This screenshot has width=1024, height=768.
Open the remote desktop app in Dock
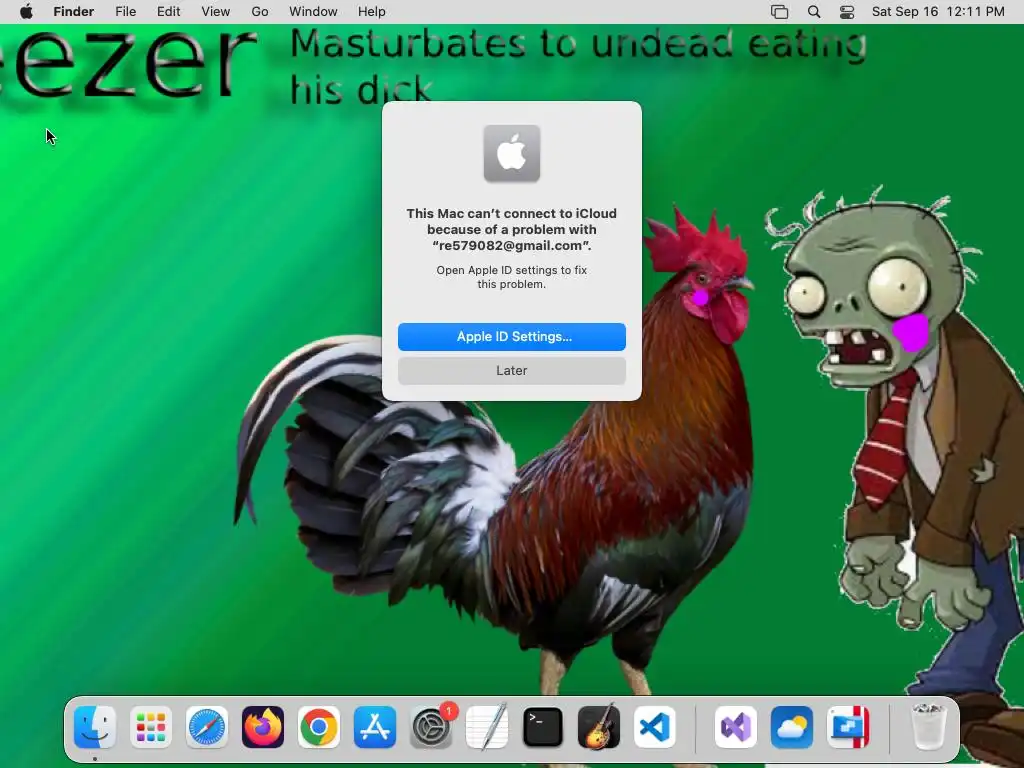[x=848, y=727]
